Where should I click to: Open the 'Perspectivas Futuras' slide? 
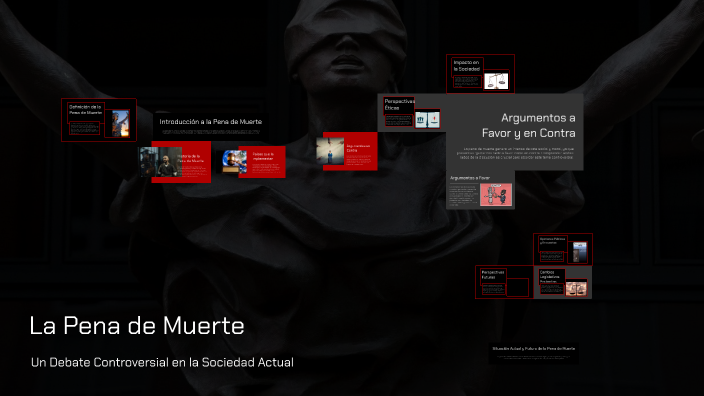click(504, 282)
